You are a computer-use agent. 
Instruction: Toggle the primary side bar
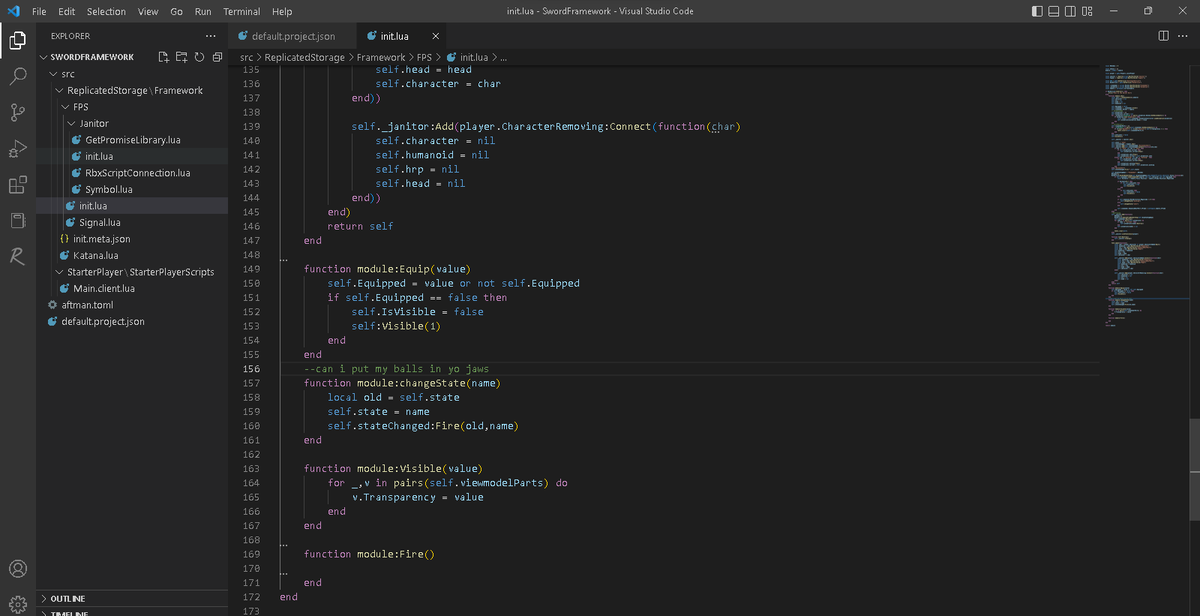coord(1038,11)
